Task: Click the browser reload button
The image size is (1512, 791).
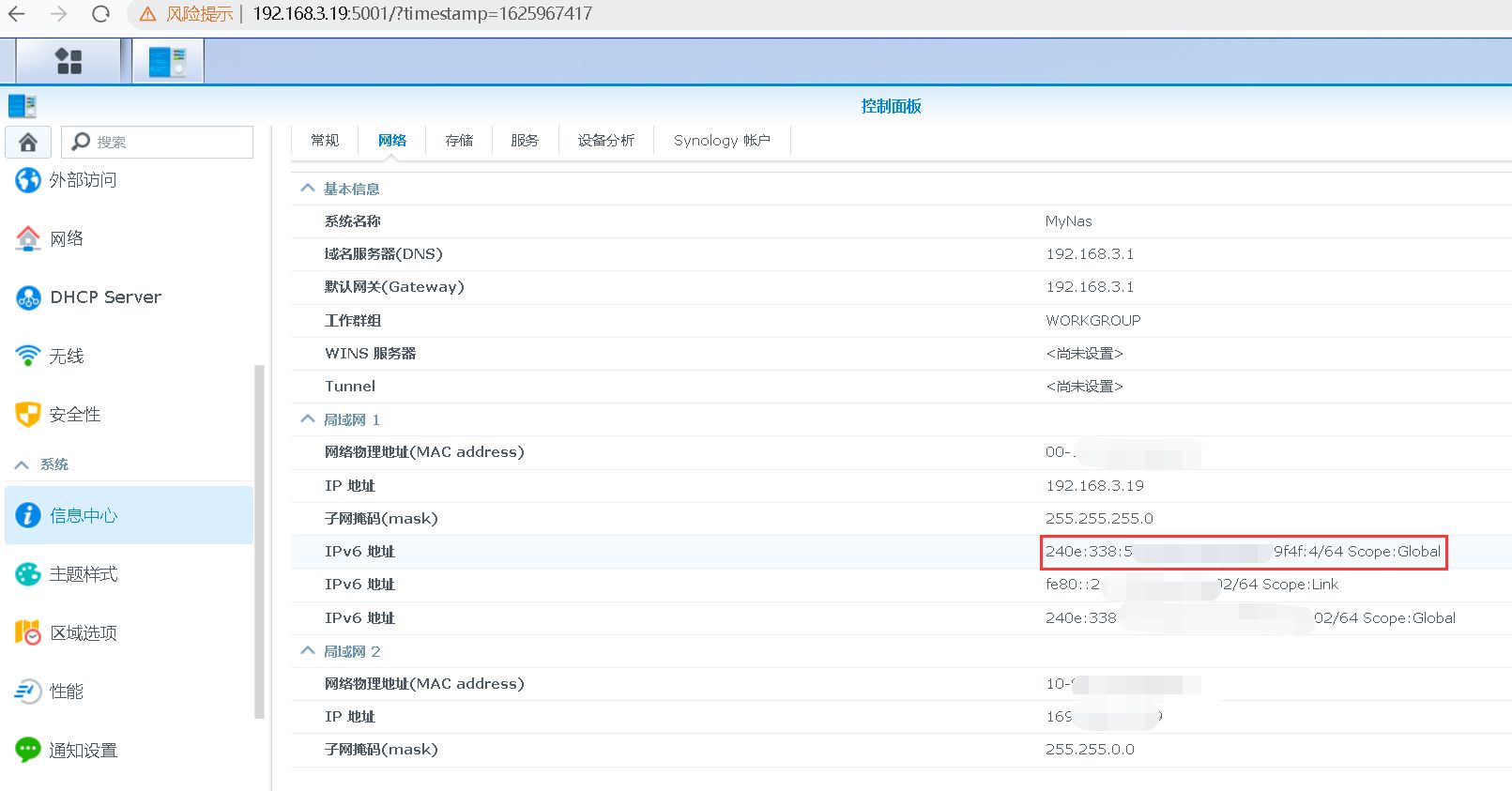Action: 100,14
